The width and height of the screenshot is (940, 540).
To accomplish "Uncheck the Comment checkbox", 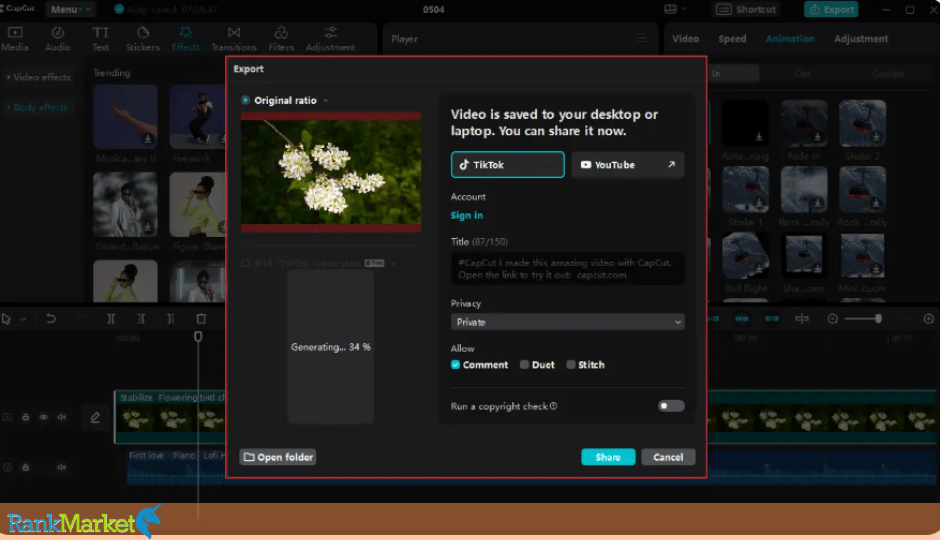I will click(x=456, y=364).
